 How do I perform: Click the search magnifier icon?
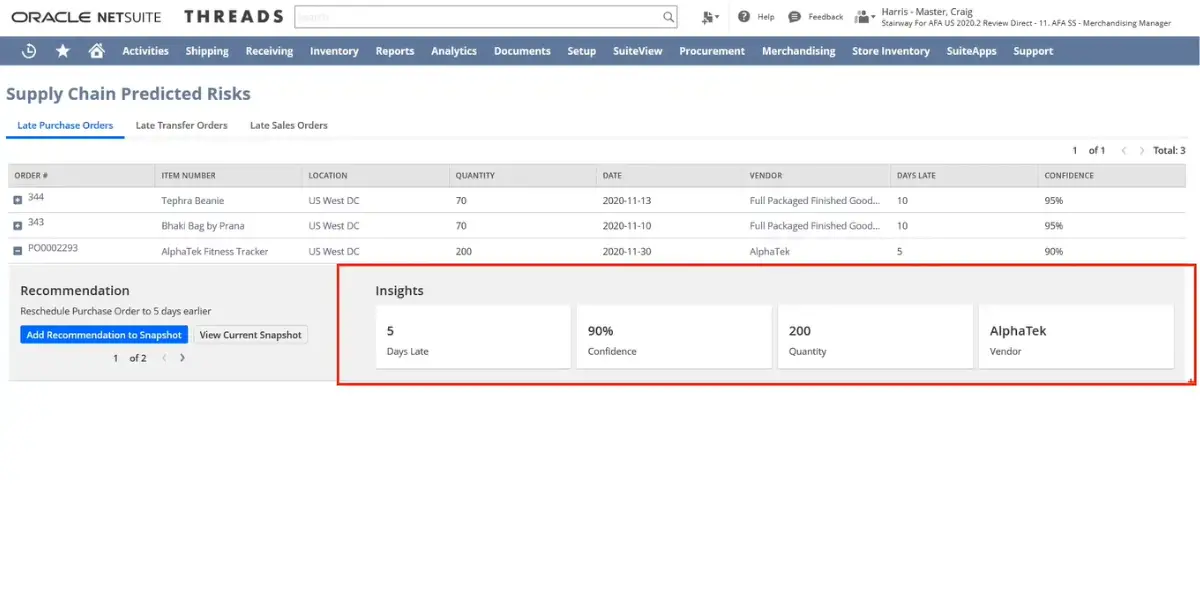tap(668, 17)
